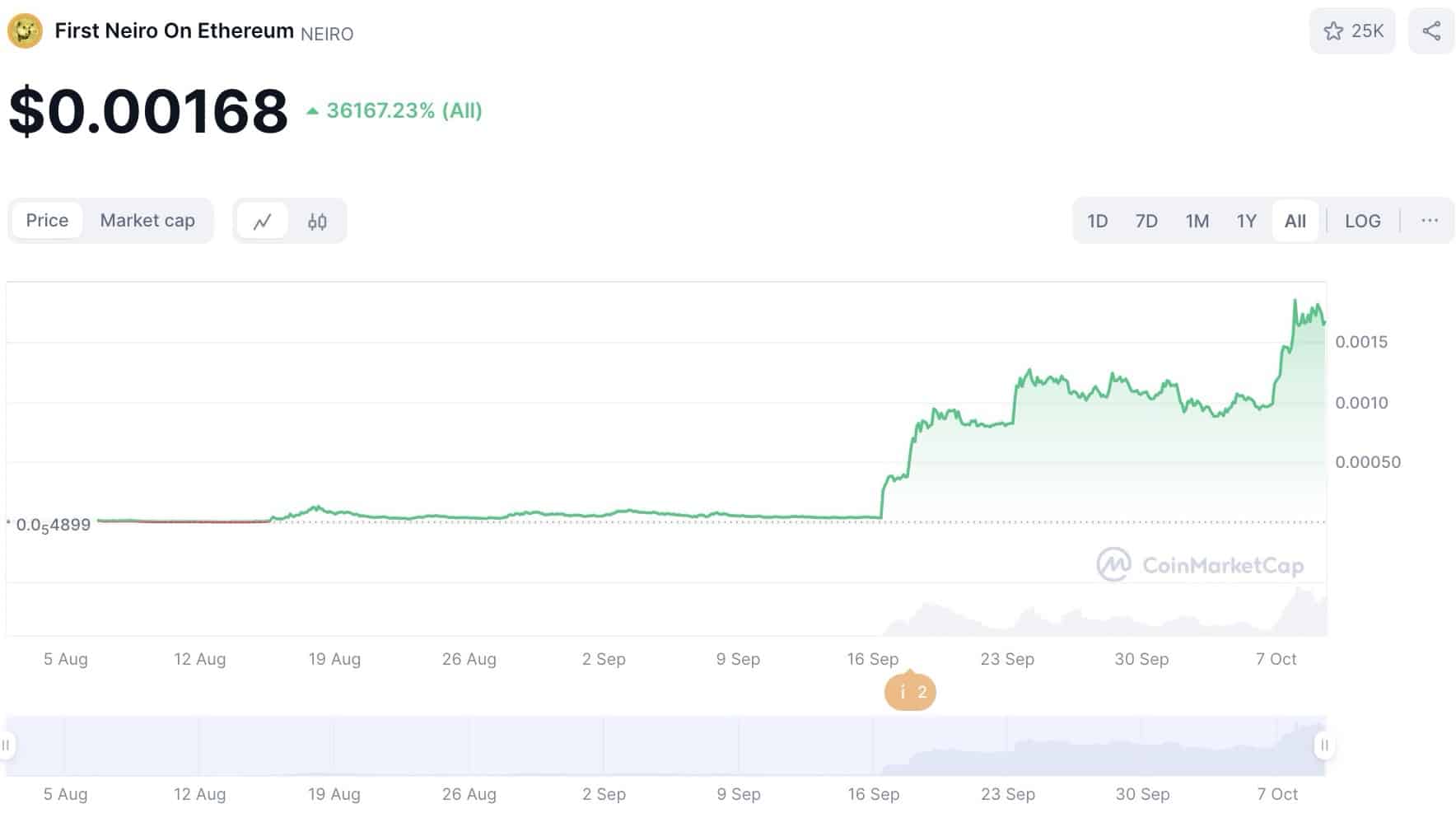This screenshot has height=818, width=1456.
Task: Click the 16 Sep main chart axis label
Action: (x=873, y=659)
